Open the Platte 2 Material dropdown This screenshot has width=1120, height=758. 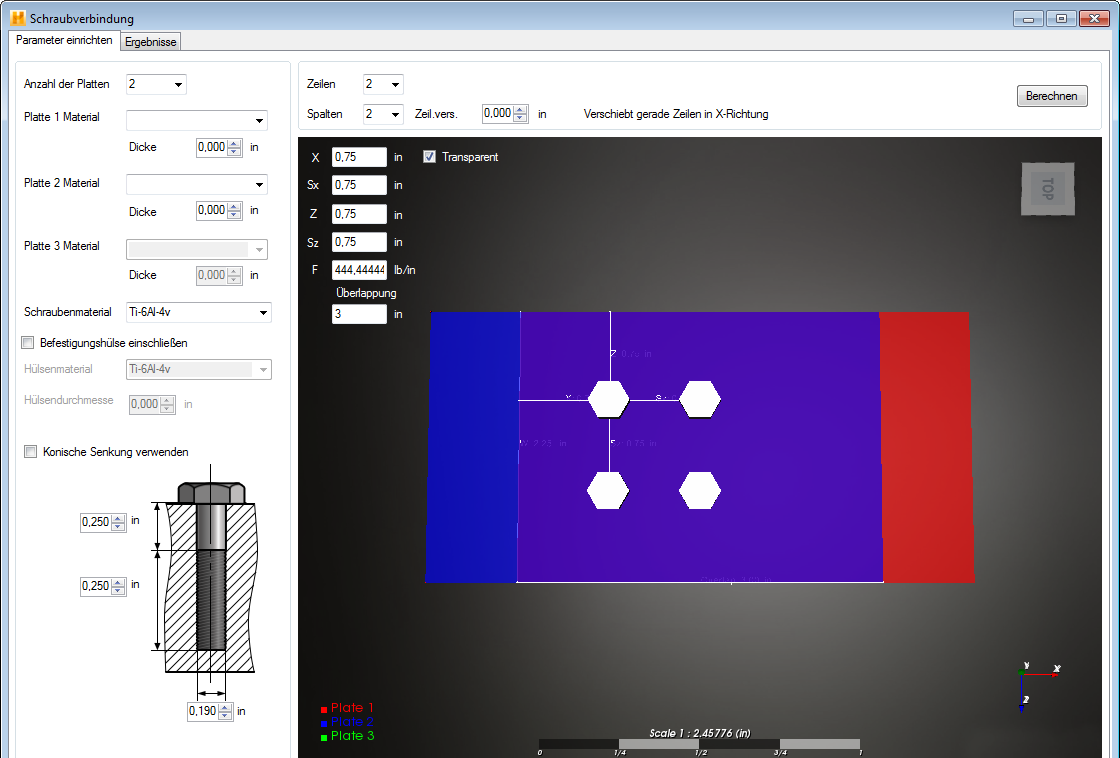pos(196,184)
